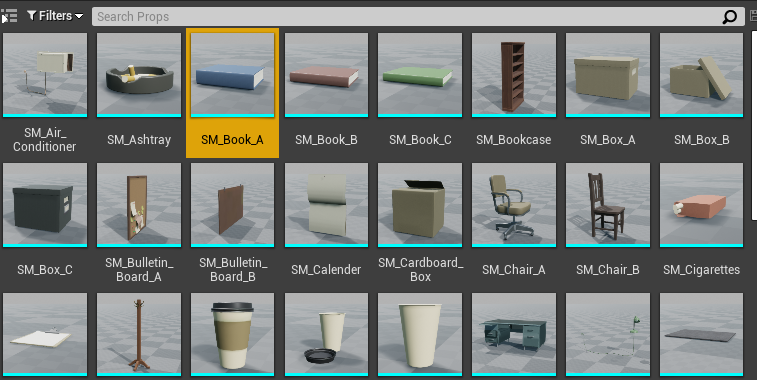Select the SM_Cigarettes asset

click(x=701, y=223)
